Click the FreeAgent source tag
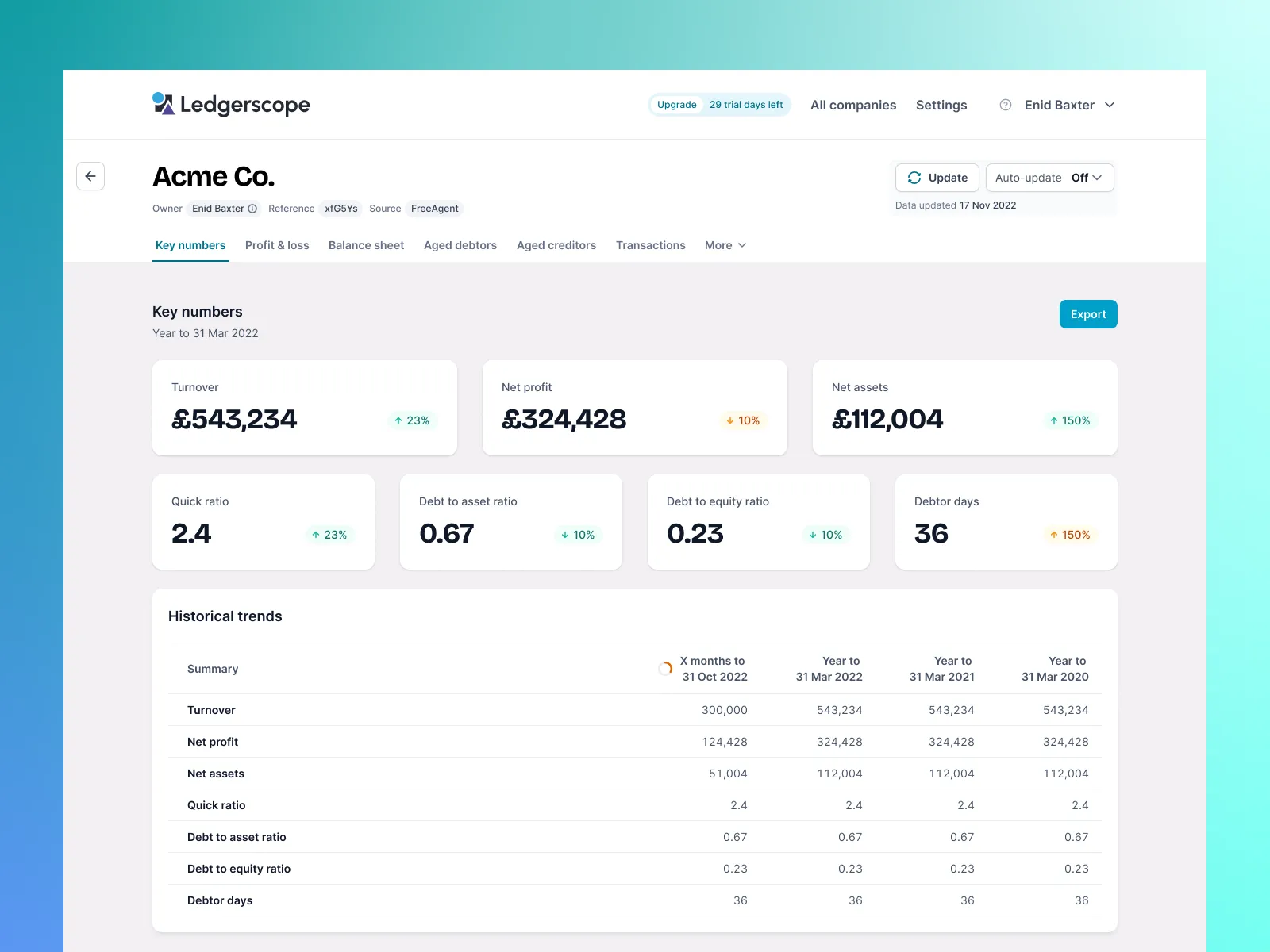 click(435, 209)
